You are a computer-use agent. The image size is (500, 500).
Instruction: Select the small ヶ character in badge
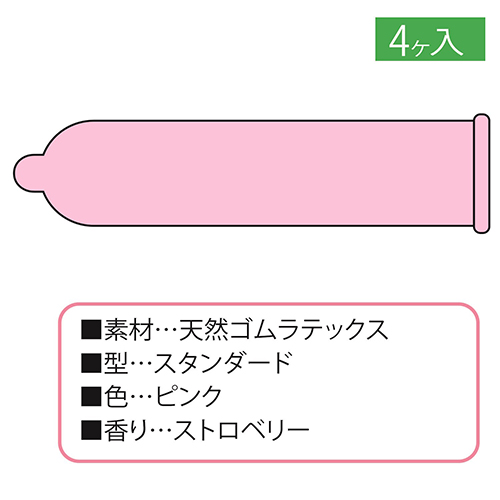pos(419,49)
